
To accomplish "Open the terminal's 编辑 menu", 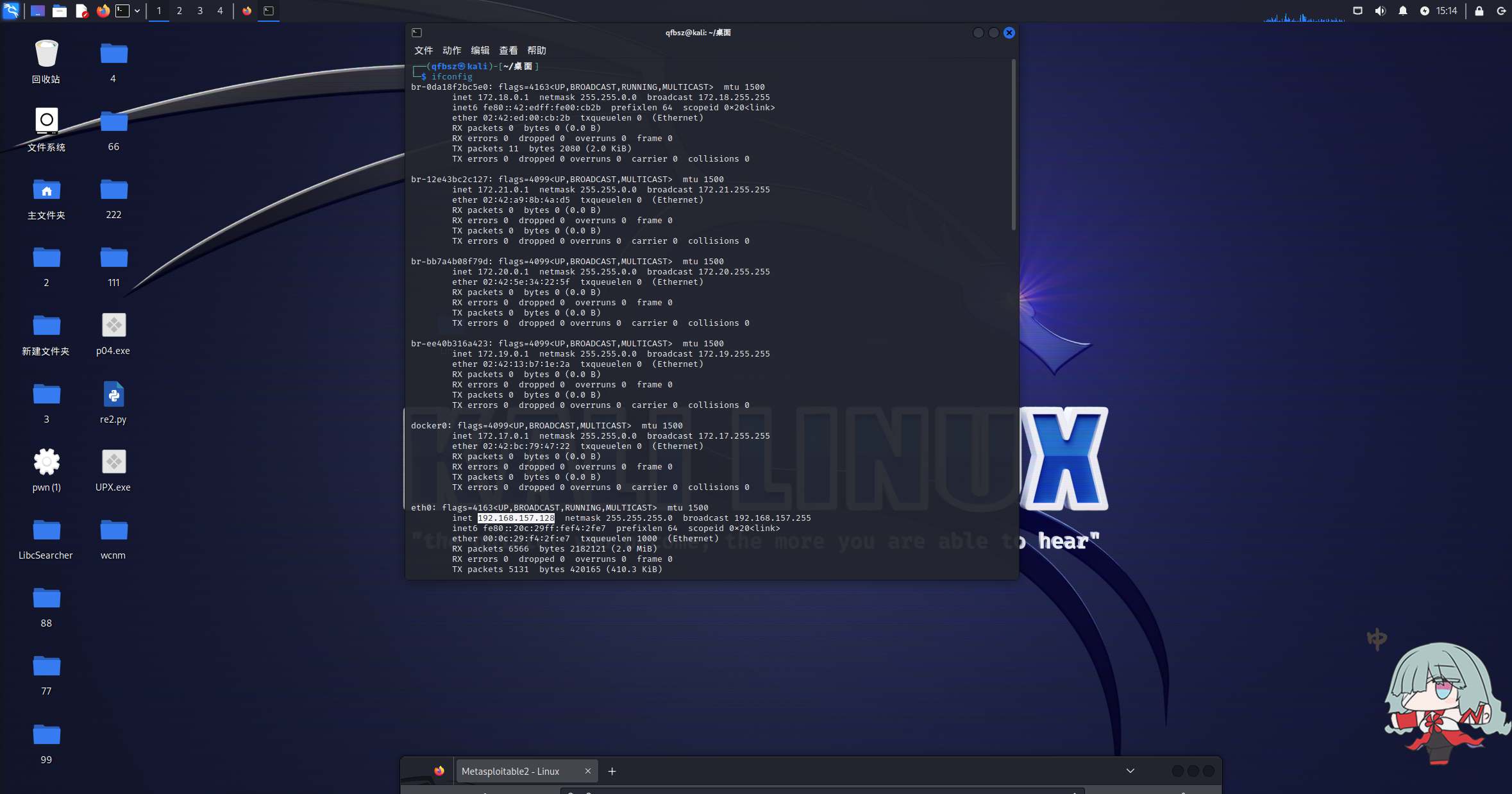I will [x=480, y=51].
